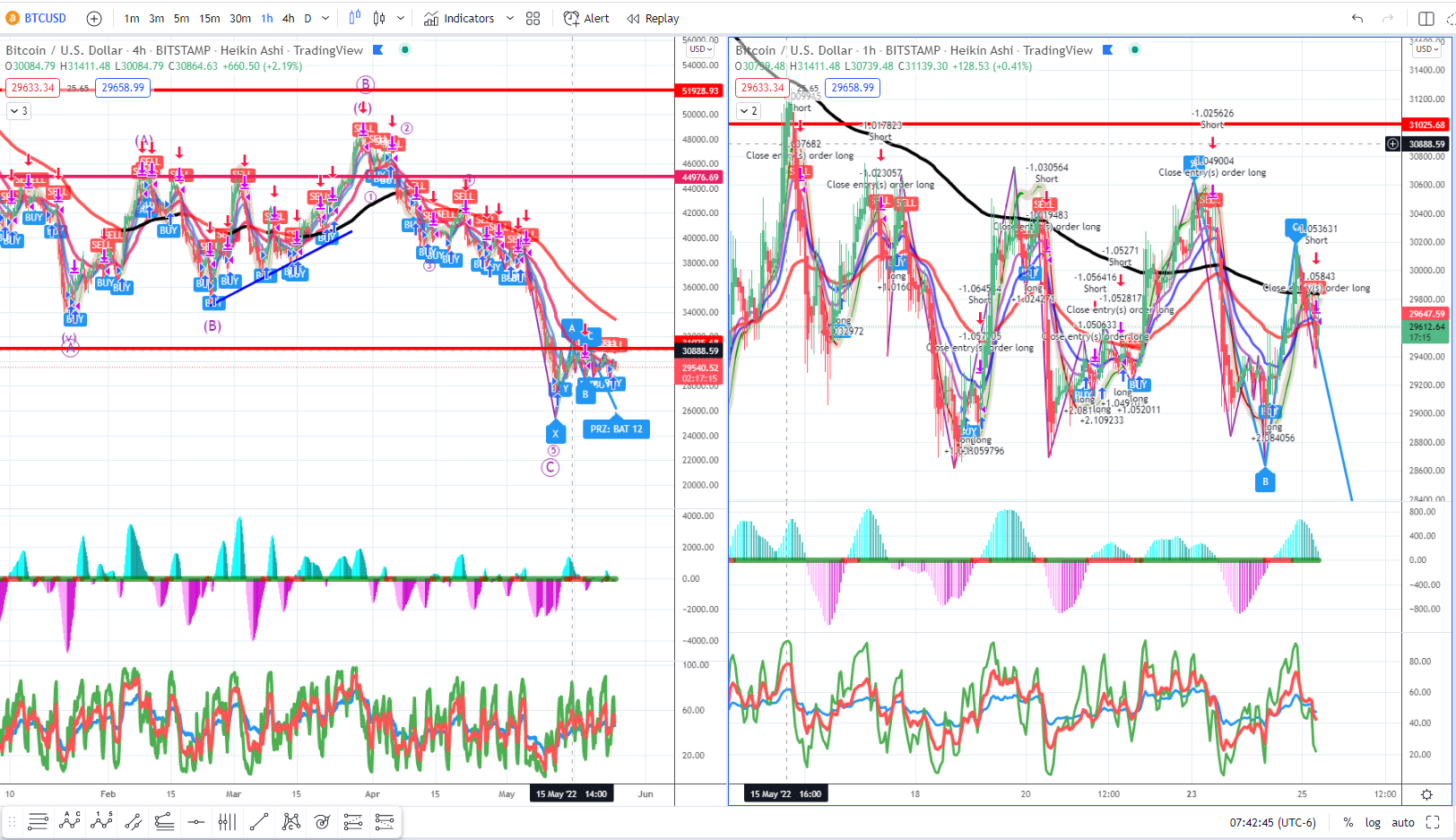Select the candlestick chart type icon
1456x840 pixels.
point(379,18)
